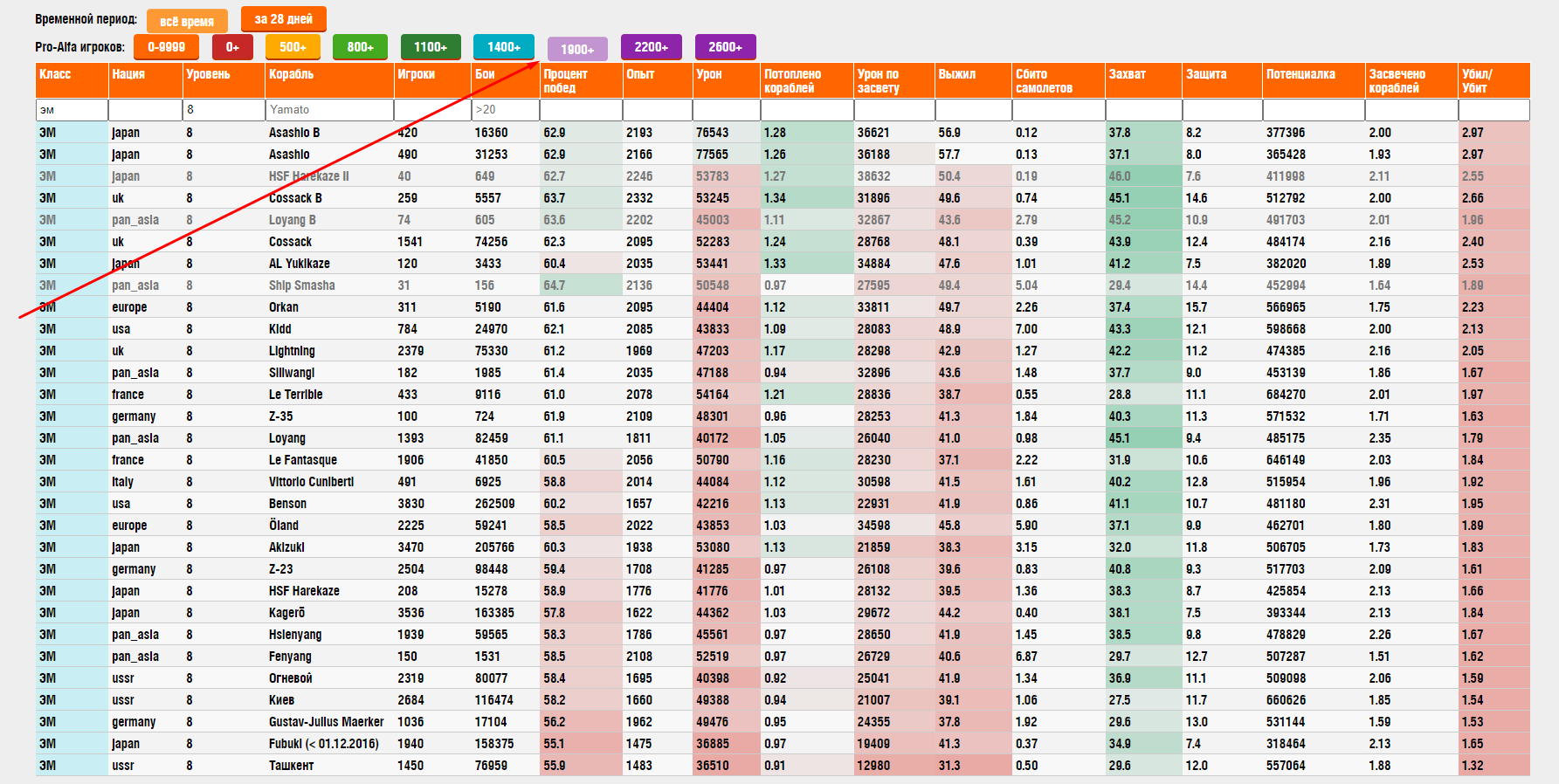Sort table by Убил/Убит column header
The width and height of the screenshot is (1559, 784).
pyautogui.click(x=1494, y=80)
